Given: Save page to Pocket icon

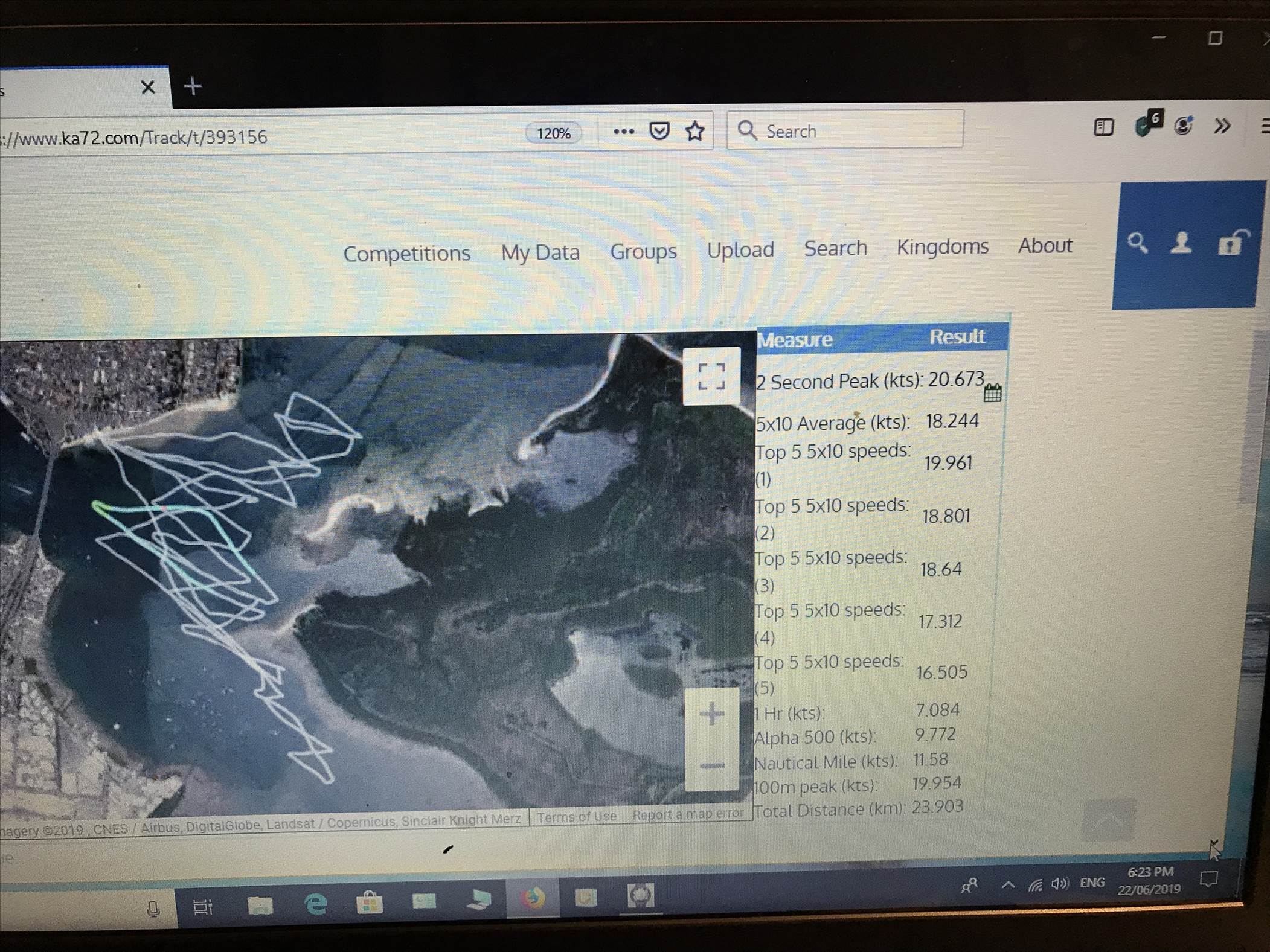Looking at the screenshot, I should tap(659, 131).
